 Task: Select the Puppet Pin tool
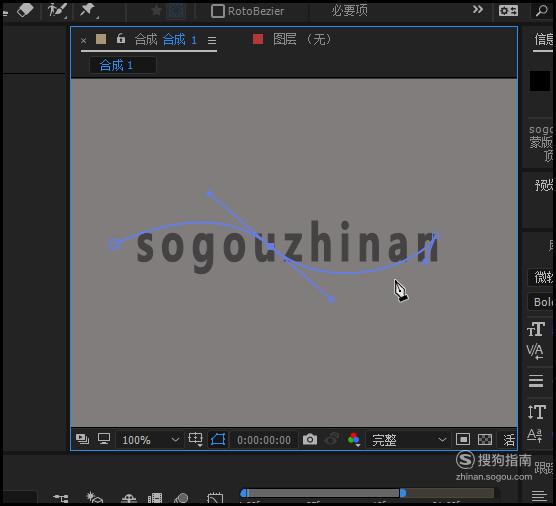(x=88, y=11)
